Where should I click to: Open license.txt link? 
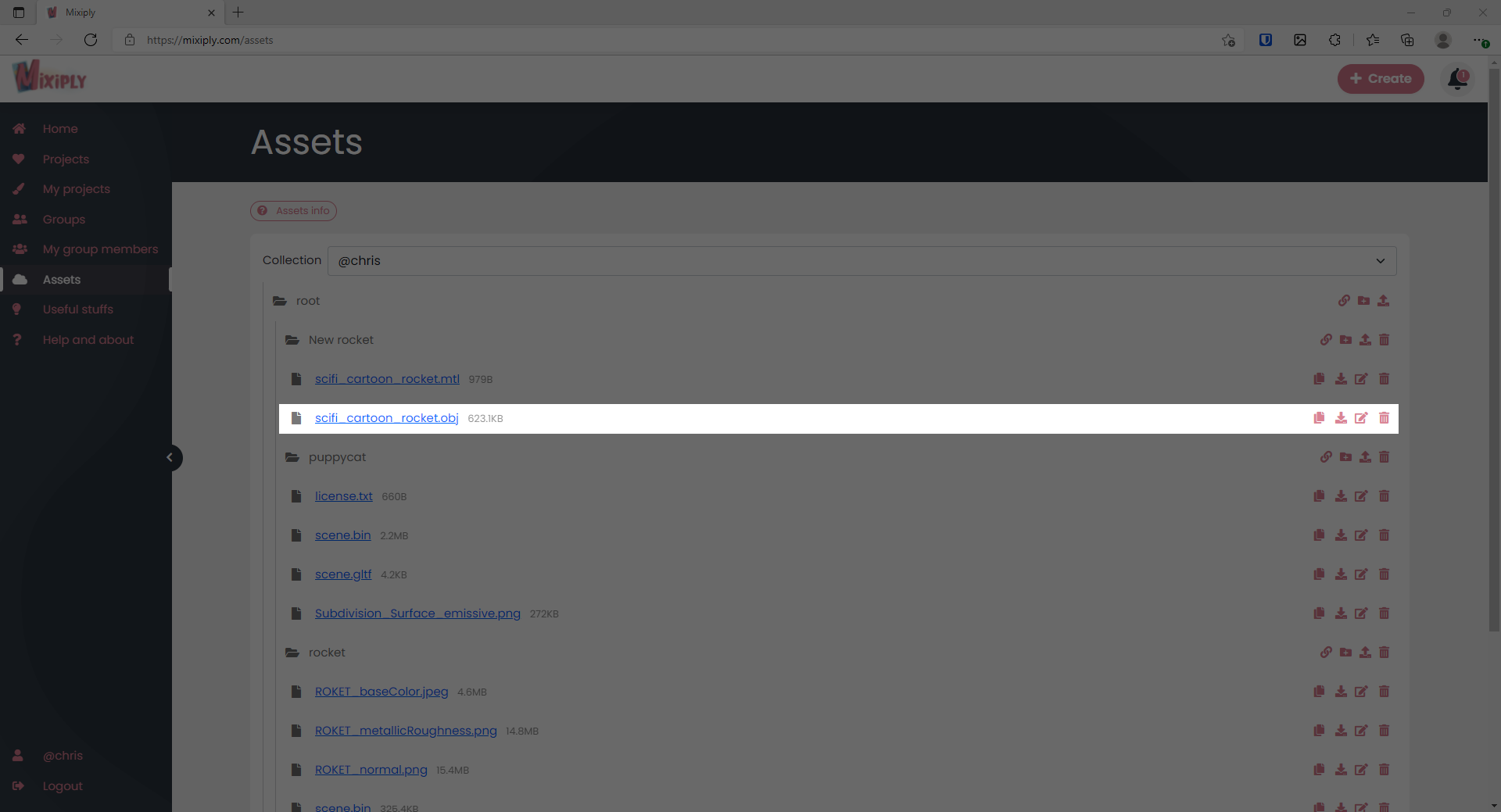coord(344,496)
